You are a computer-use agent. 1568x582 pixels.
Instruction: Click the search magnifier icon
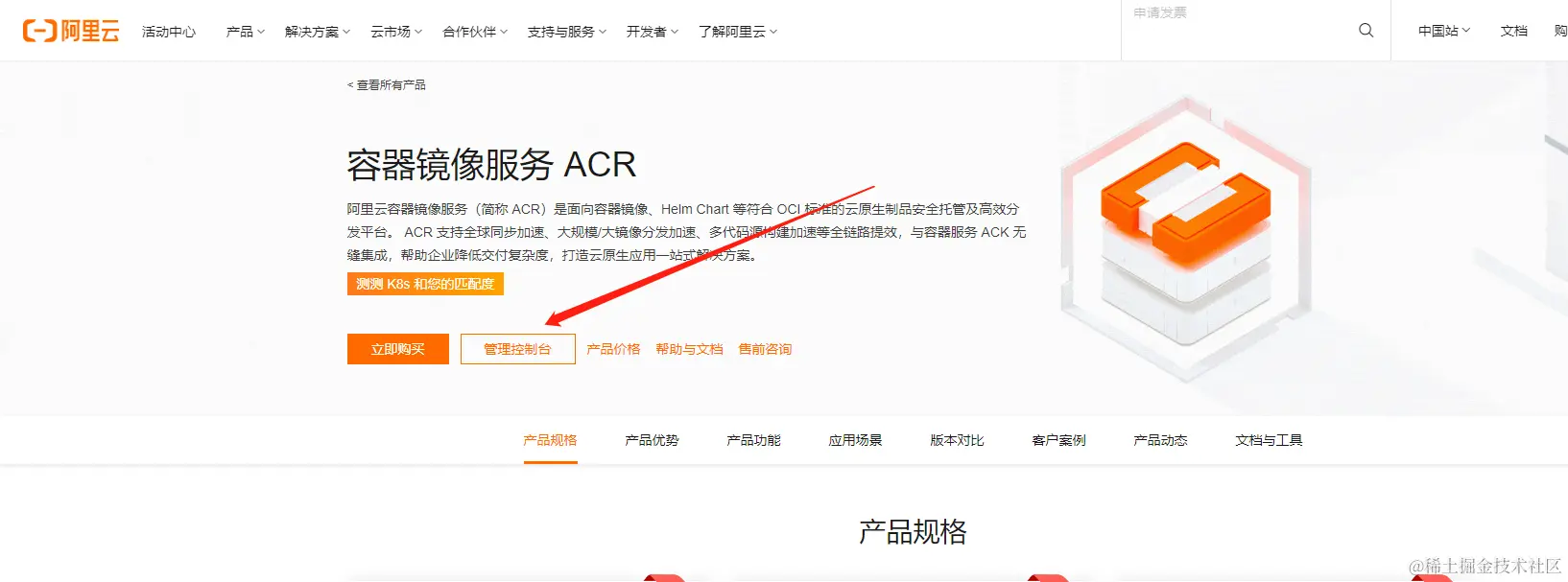[x=1366, y=31]
